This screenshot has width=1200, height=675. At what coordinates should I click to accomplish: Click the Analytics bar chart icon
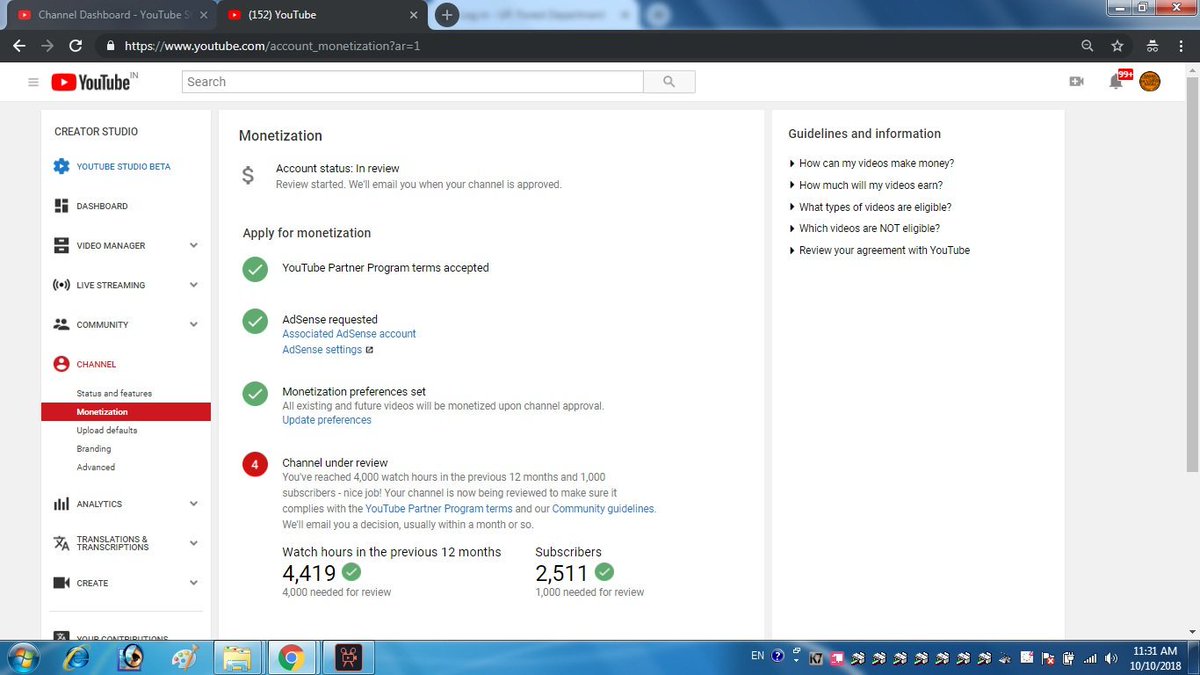(x=61, y=504)
